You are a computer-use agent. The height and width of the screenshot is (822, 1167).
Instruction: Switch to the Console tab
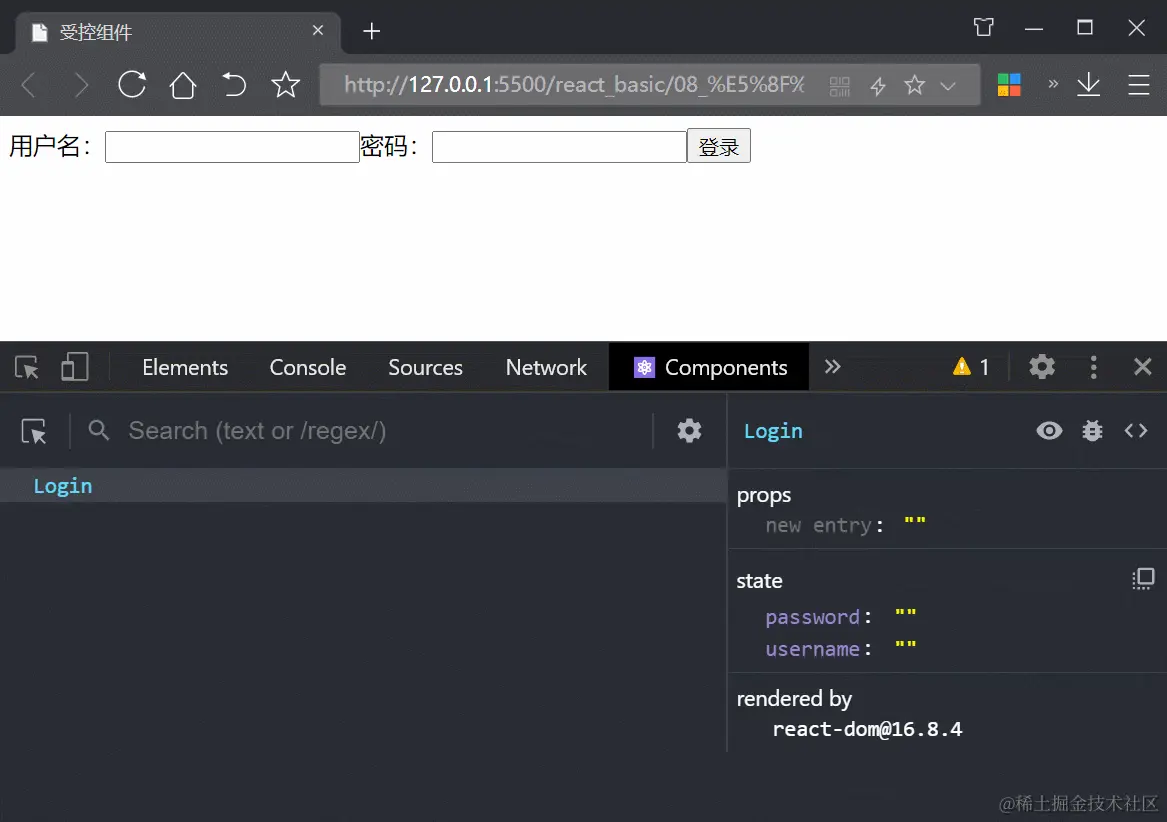tap(308, 368)
